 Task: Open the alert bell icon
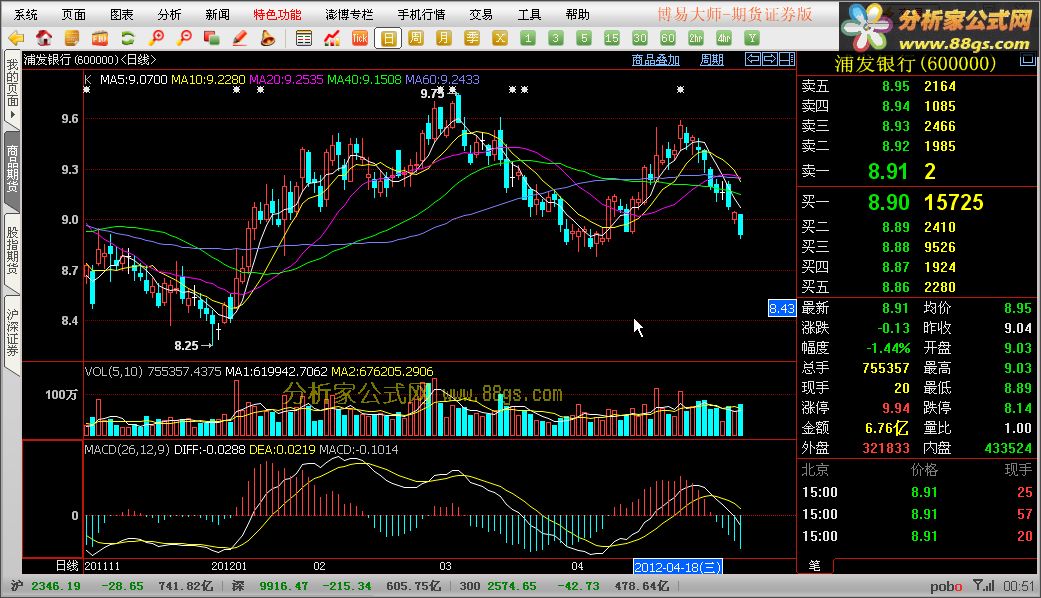point(268,38)
